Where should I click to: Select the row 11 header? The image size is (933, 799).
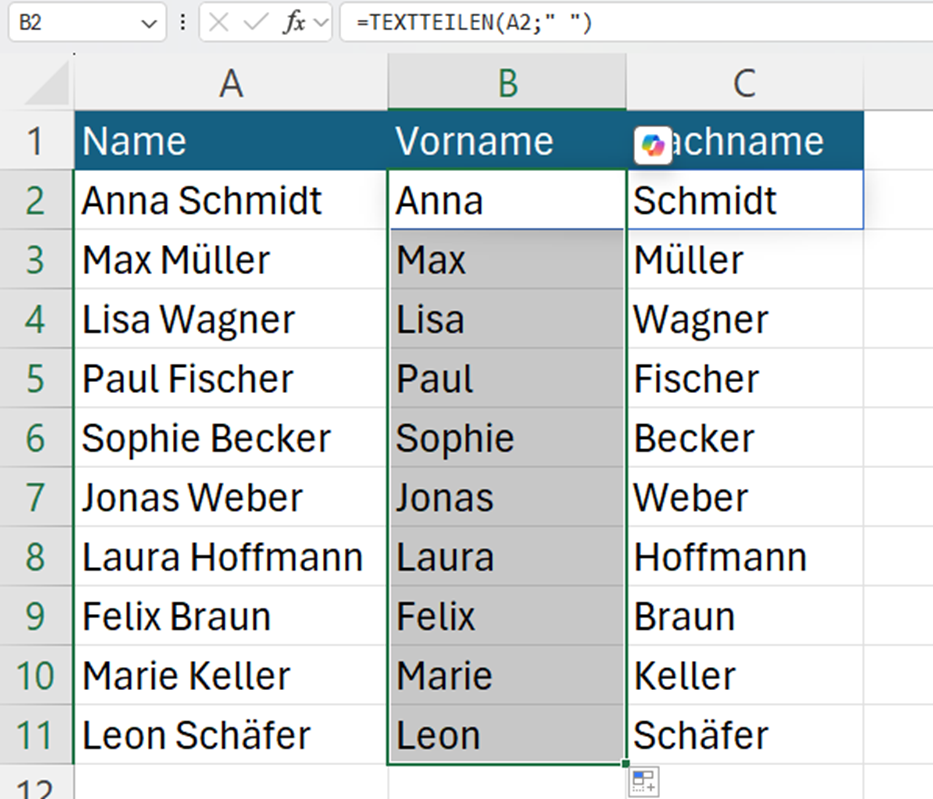point(36,735)
